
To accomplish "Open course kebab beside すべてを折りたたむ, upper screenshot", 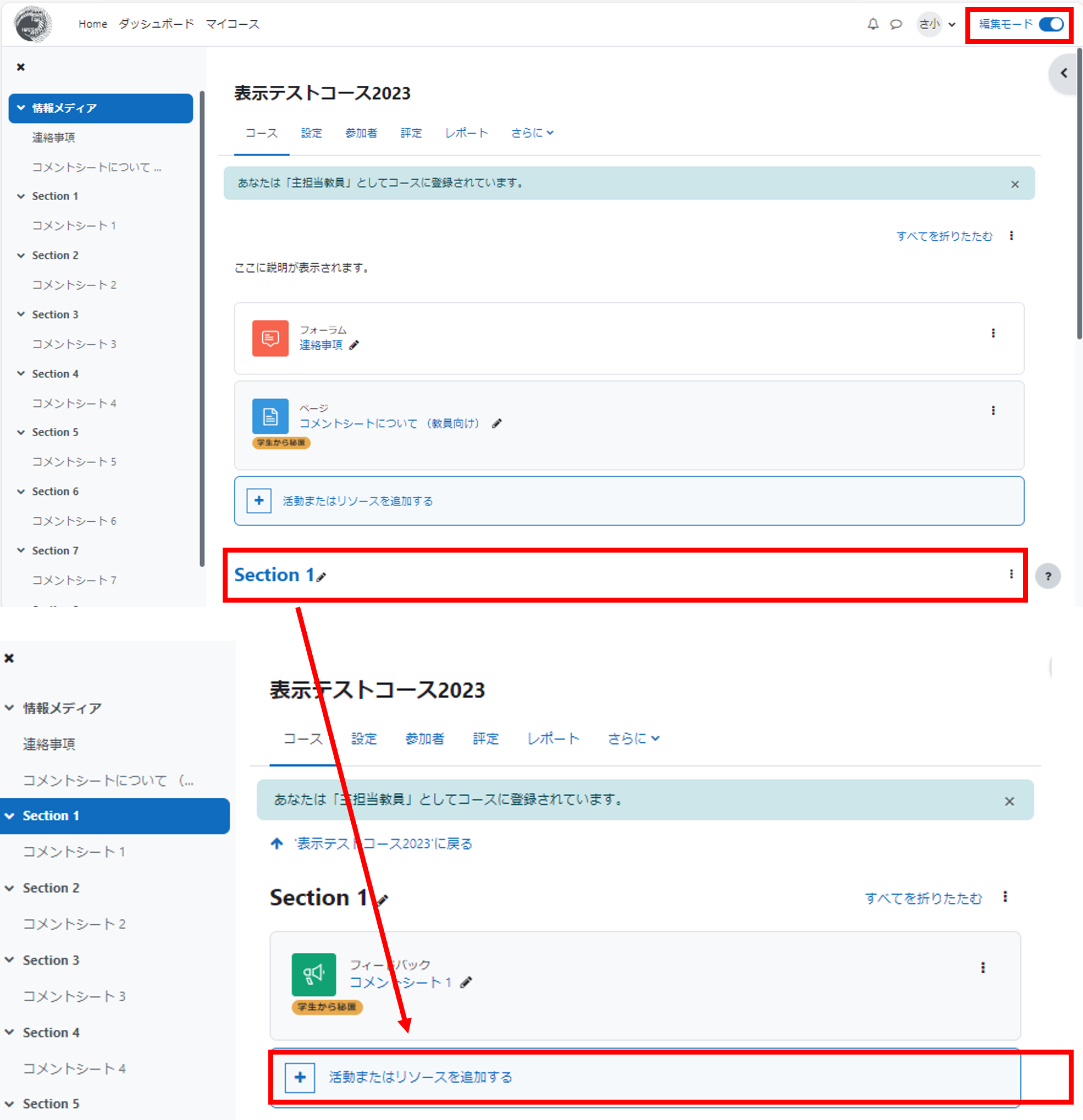I will pyautogui.click(x=1011, y=236).
